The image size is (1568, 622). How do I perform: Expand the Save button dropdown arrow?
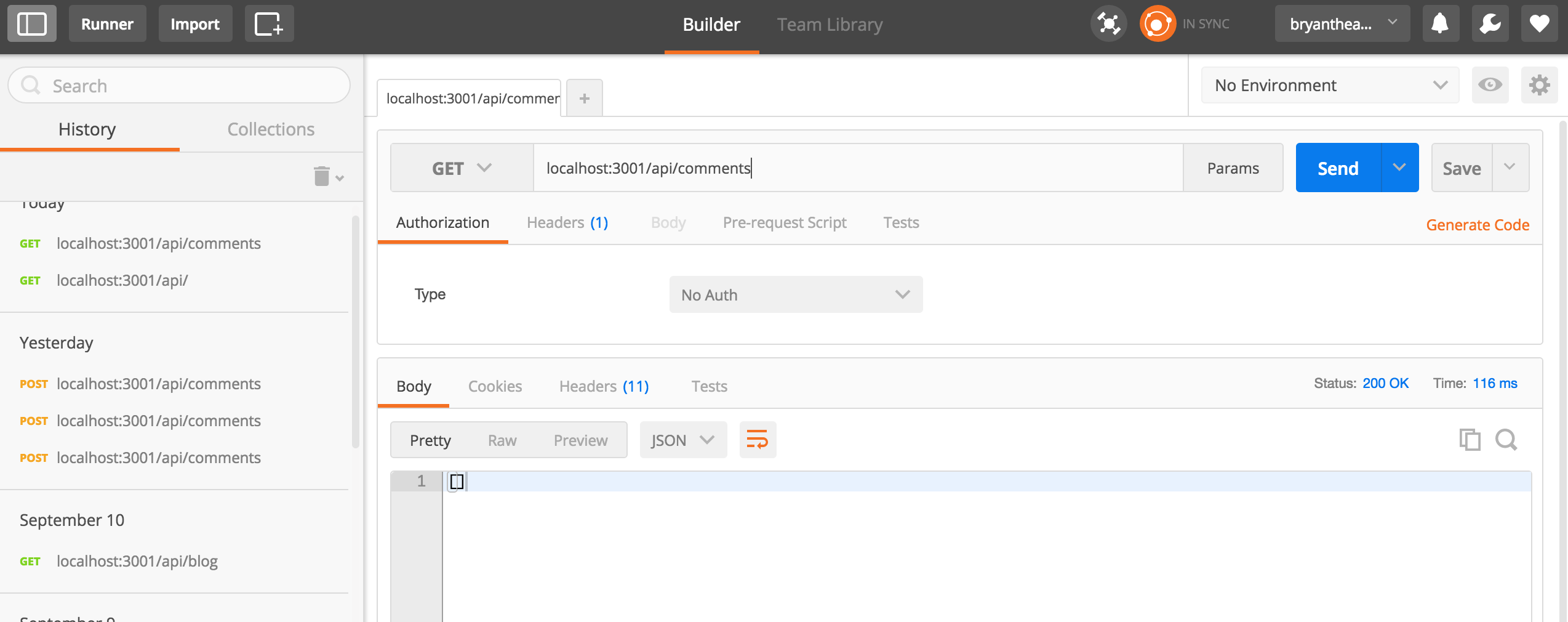(1510, 168)
